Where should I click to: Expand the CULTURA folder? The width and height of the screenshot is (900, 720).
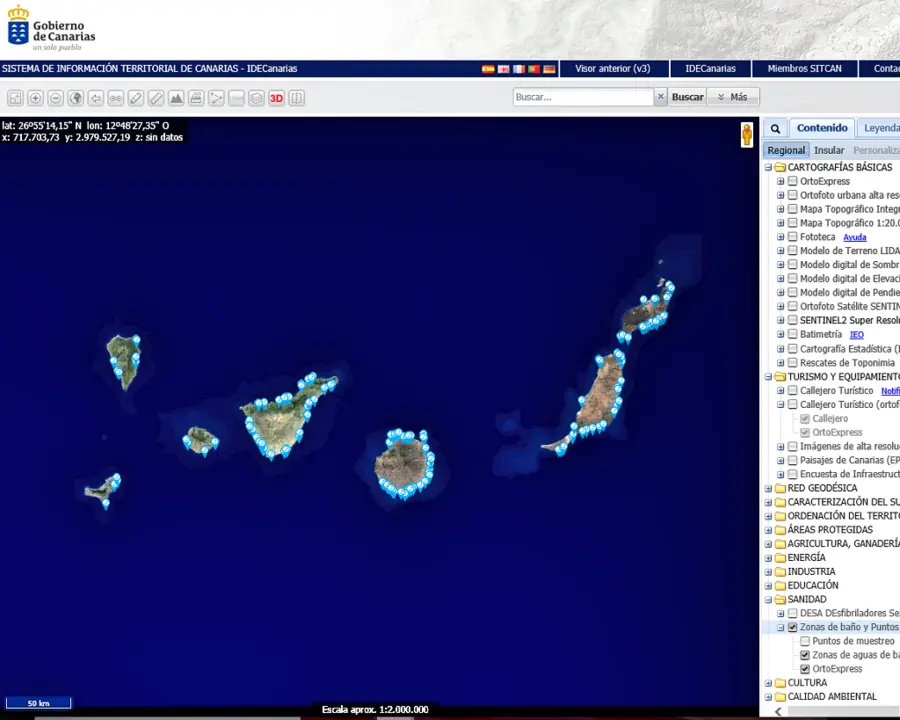click(769, 683)
